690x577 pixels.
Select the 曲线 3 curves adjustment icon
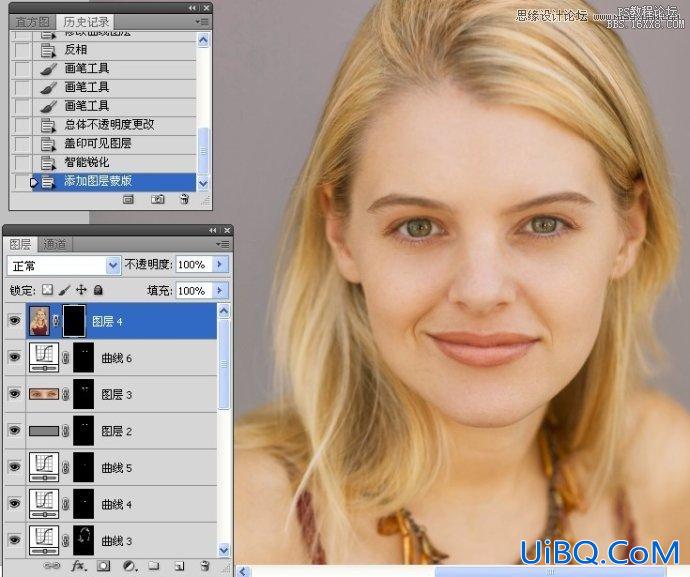44,540
